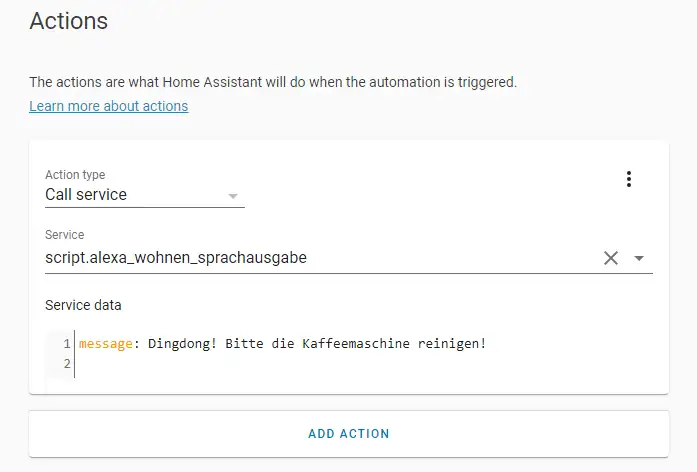Click into the script.alexa_wohnen_sprachausgabe service field
697x472 pixels.
pyautogui.click(x=300, y=258)
